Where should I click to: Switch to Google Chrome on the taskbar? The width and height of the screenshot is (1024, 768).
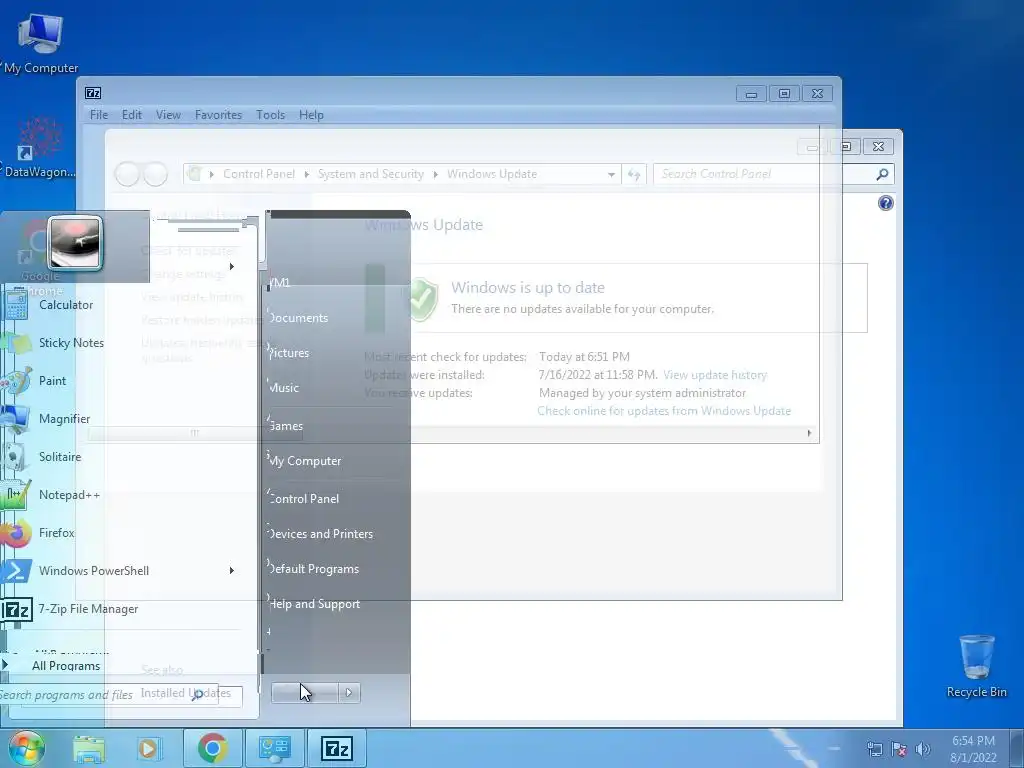point(212,748)
